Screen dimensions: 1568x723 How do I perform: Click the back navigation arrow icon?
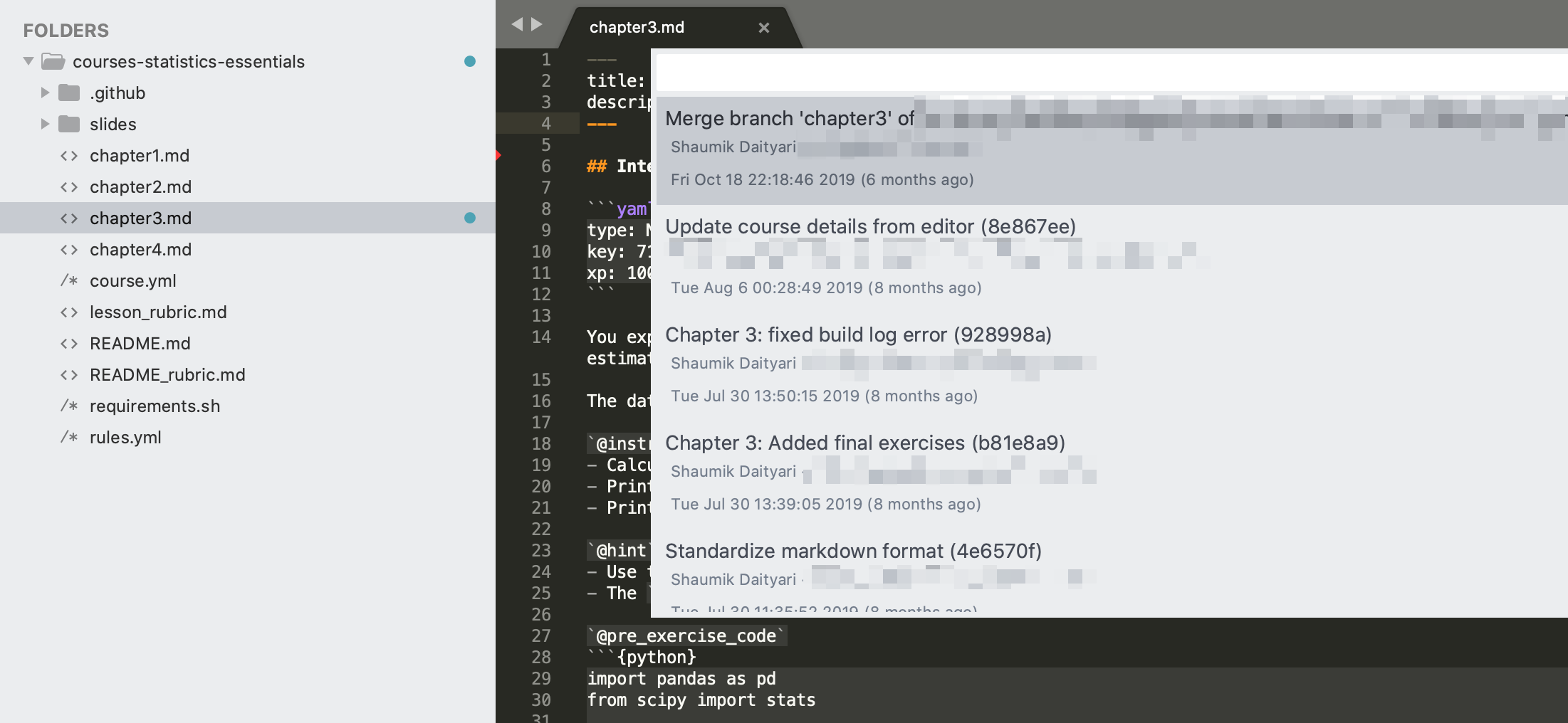tap(516, 23)
